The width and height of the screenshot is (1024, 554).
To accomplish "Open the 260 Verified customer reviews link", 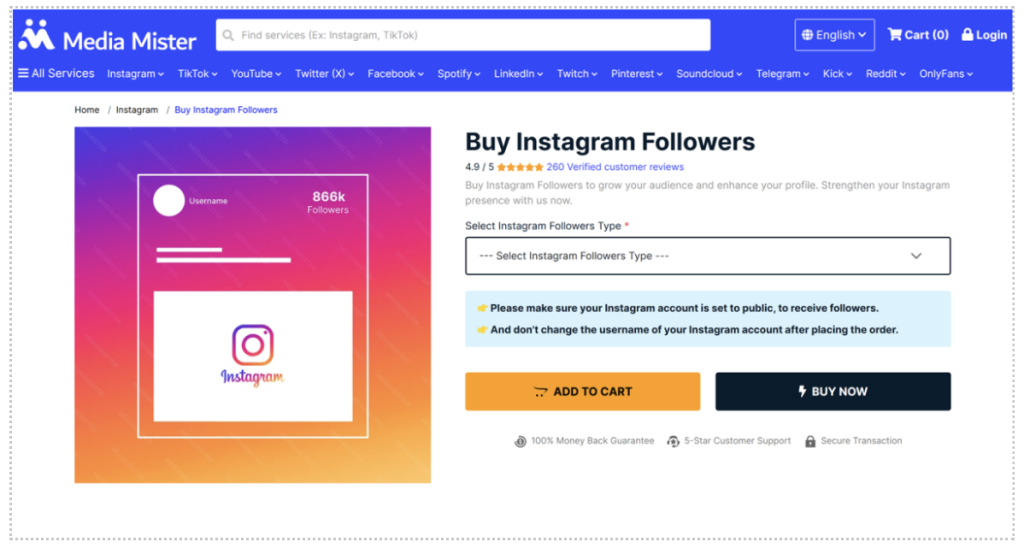I will click(615, 167).
